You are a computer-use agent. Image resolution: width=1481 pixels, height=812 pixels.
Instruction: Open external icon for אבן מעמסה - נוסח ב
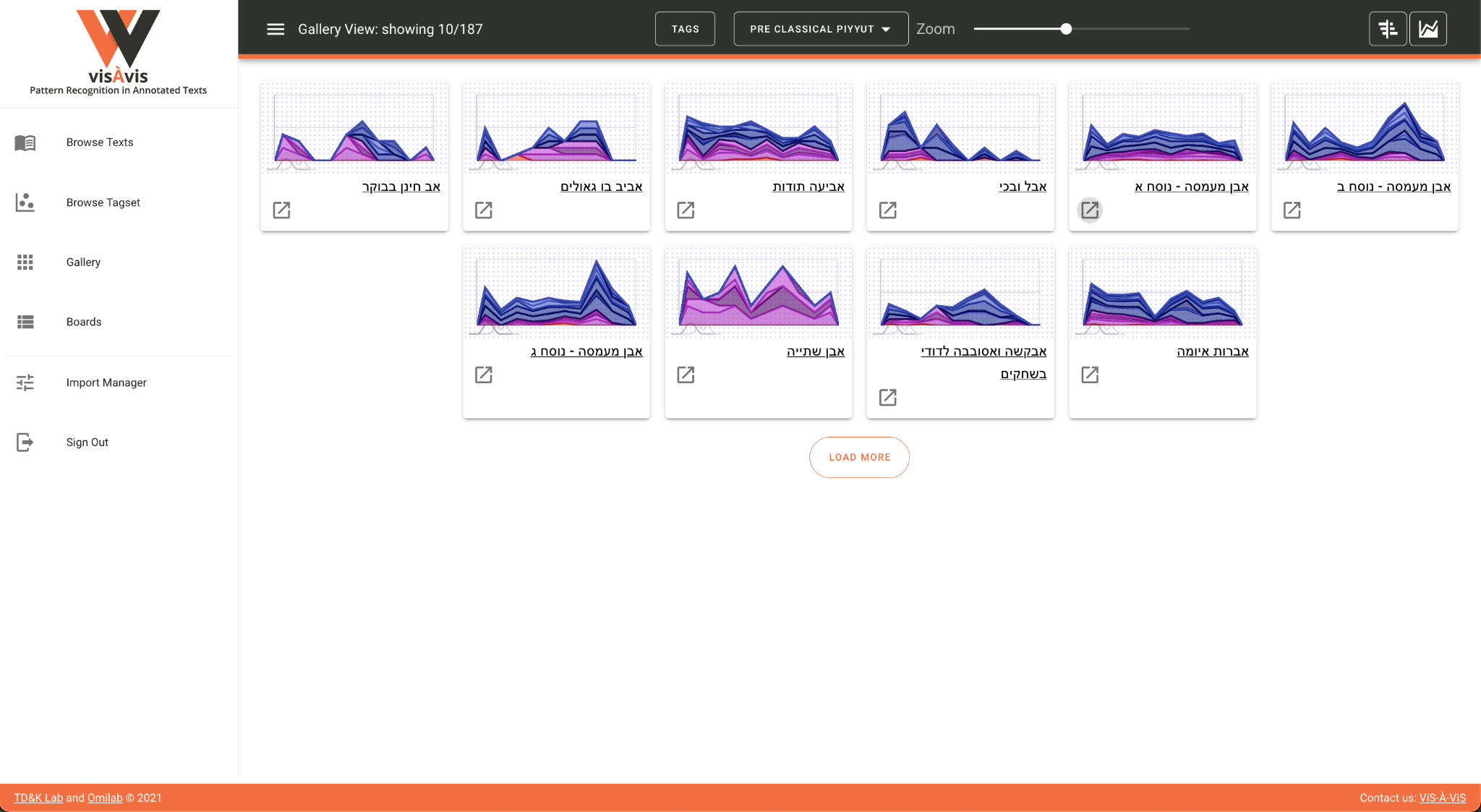click(1292, 210)
